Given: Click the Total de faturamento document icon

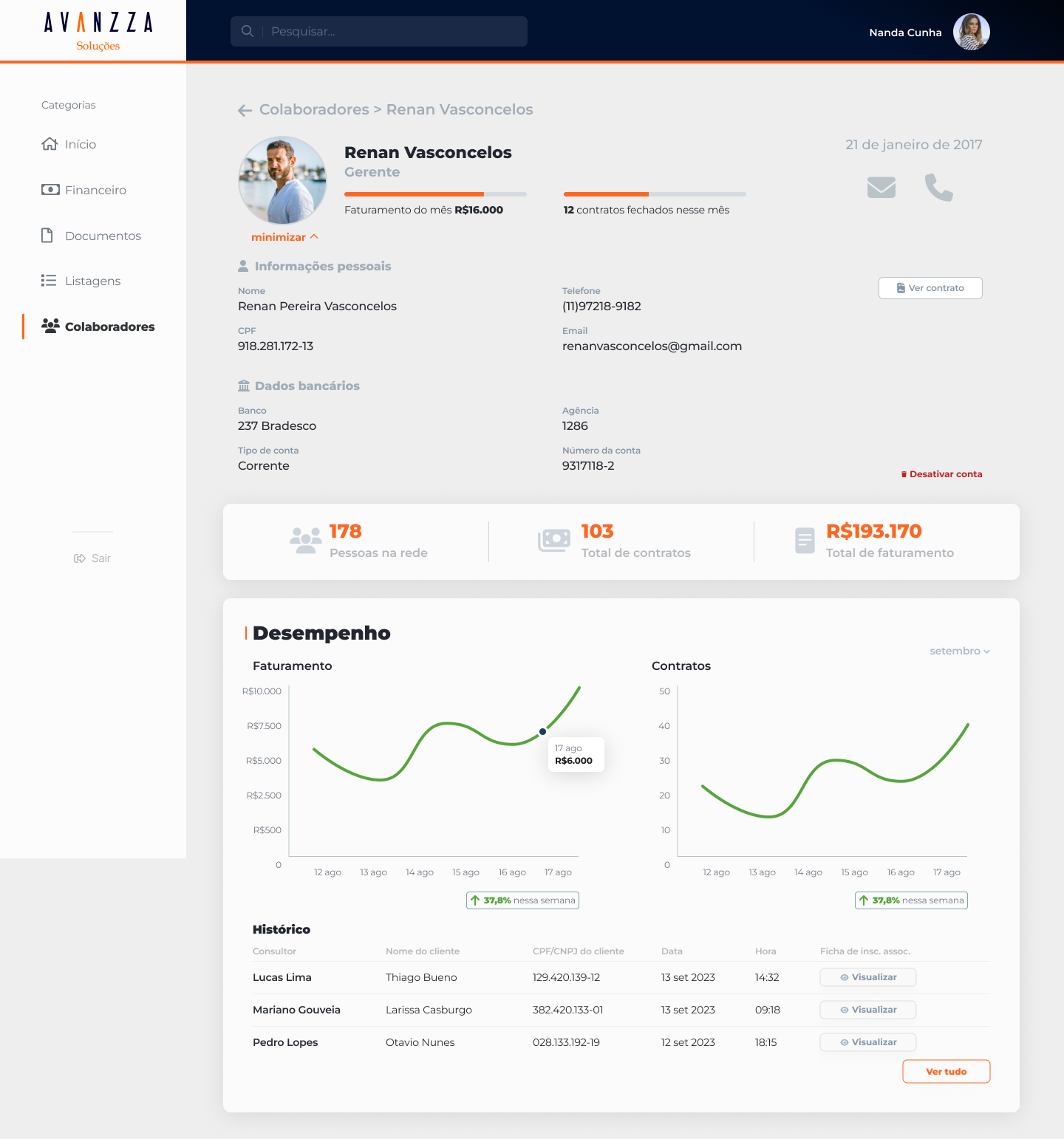Looking at the screenshot, I should 805,541.
